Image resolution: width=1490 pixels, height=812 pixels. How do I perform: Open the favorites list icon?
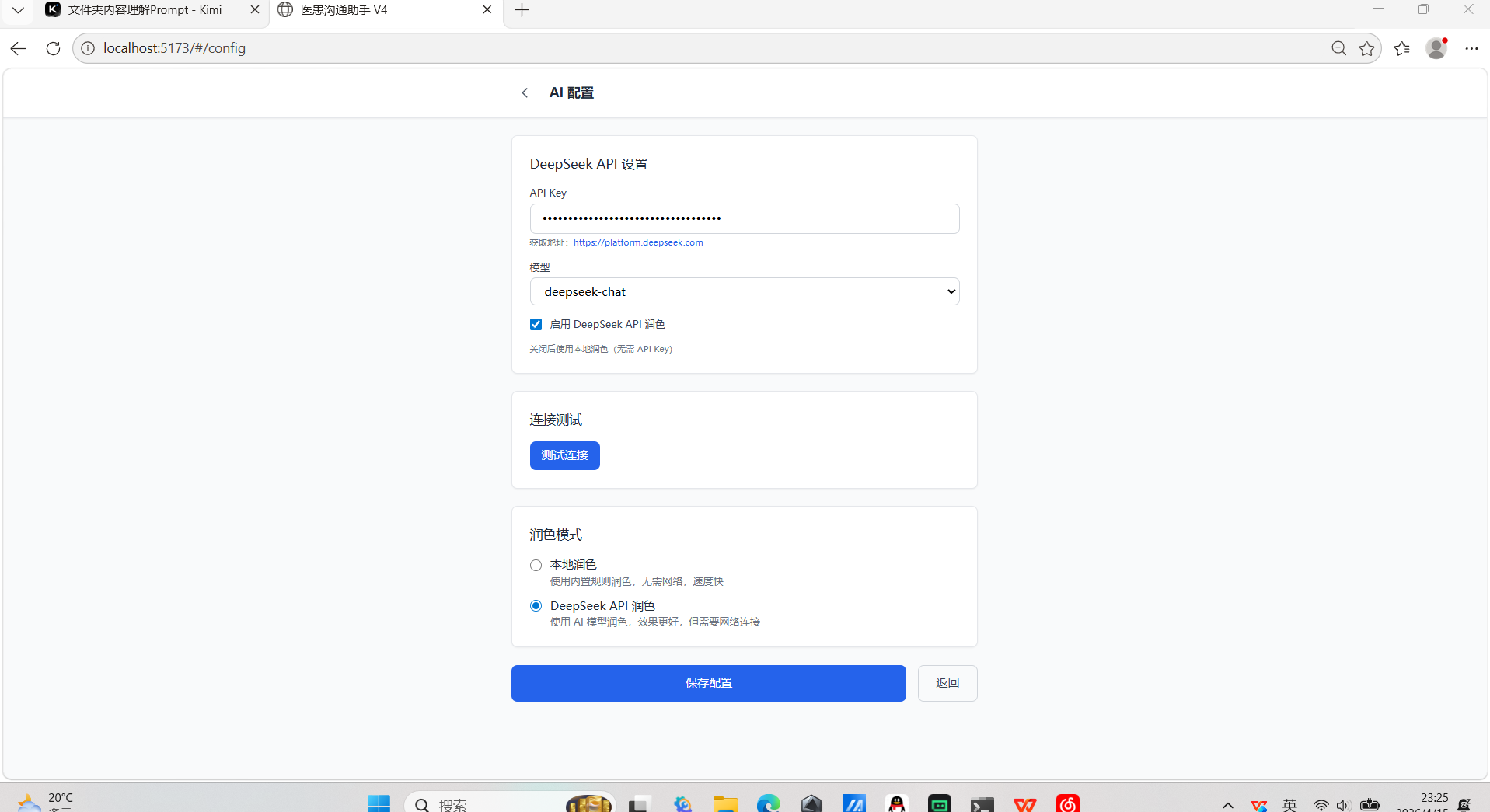[x=1401, y=48]
